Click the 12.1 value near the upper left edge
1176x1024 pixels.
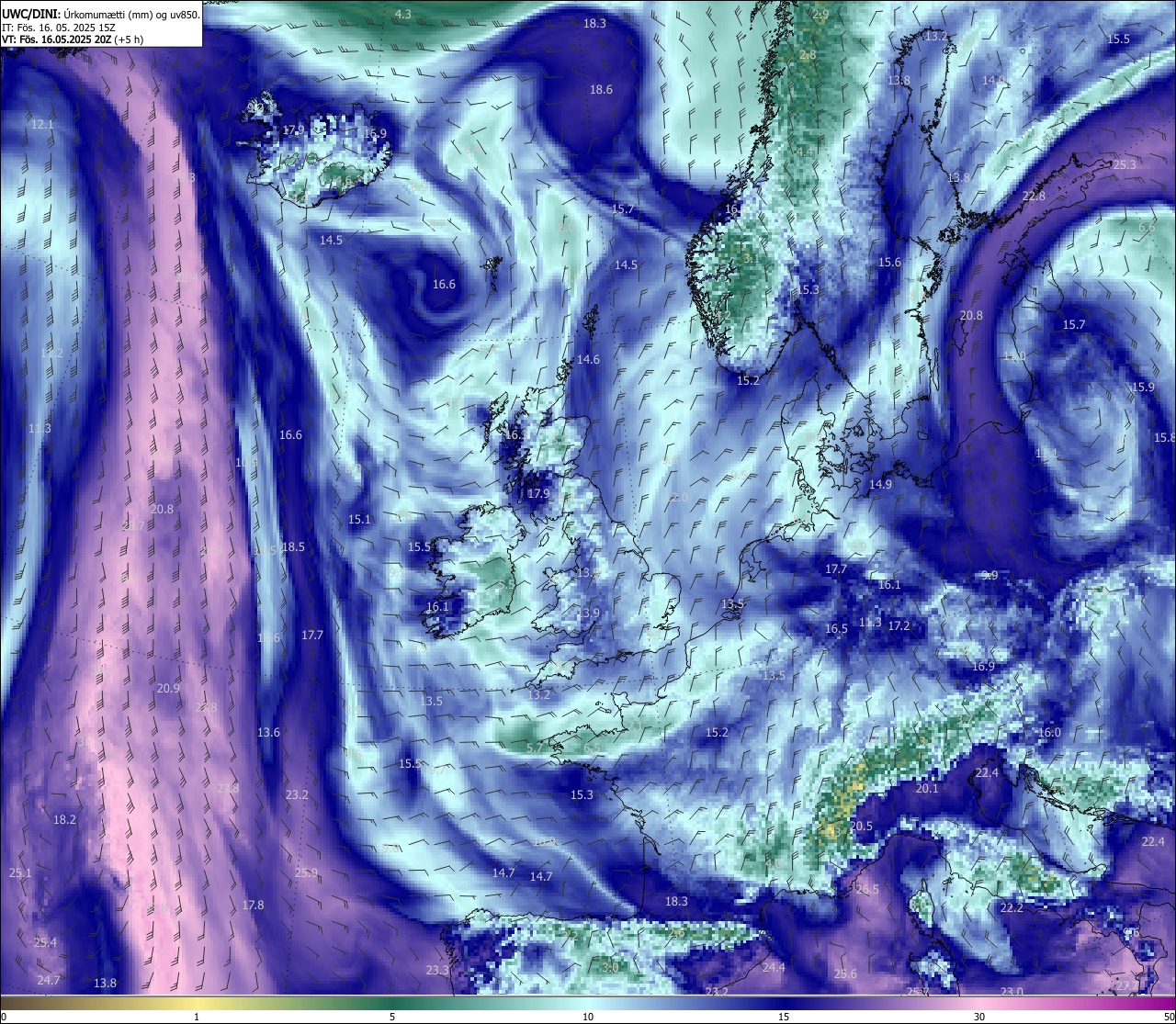point(42,124)
